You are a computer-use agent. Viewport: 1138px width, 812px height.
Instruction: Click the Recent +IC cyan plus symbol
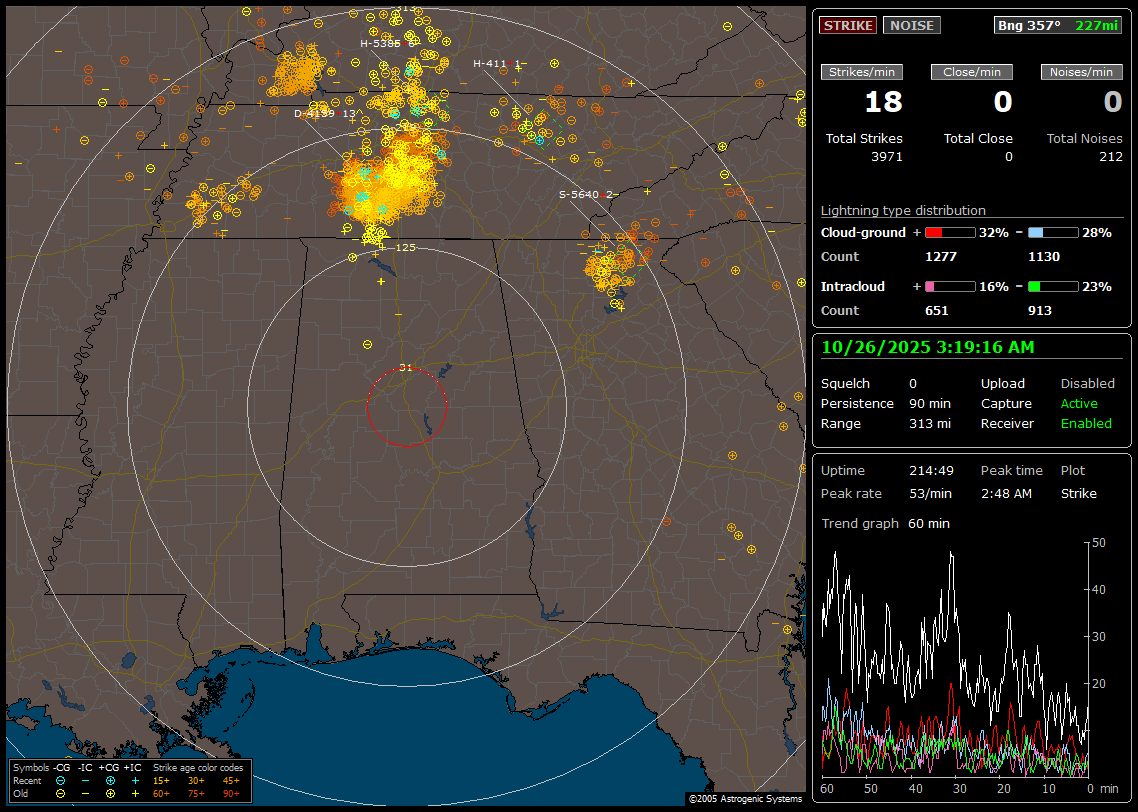point(135,780)
